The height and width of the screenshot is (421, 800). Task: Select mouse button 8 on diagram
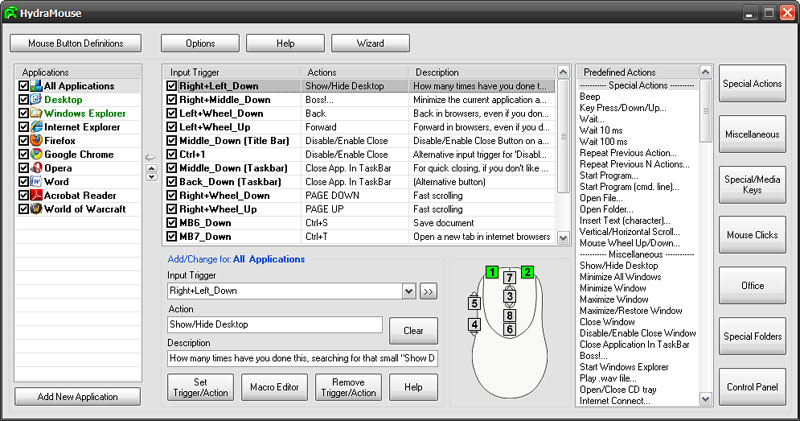tap(509, 315)
